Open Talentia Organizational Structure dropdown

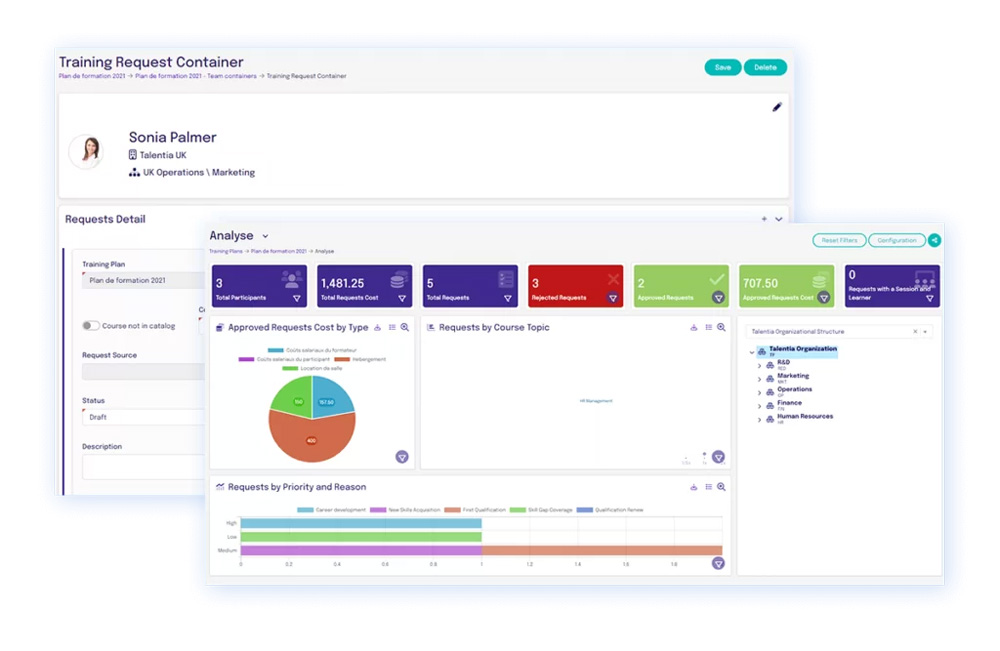coord(925,332)
